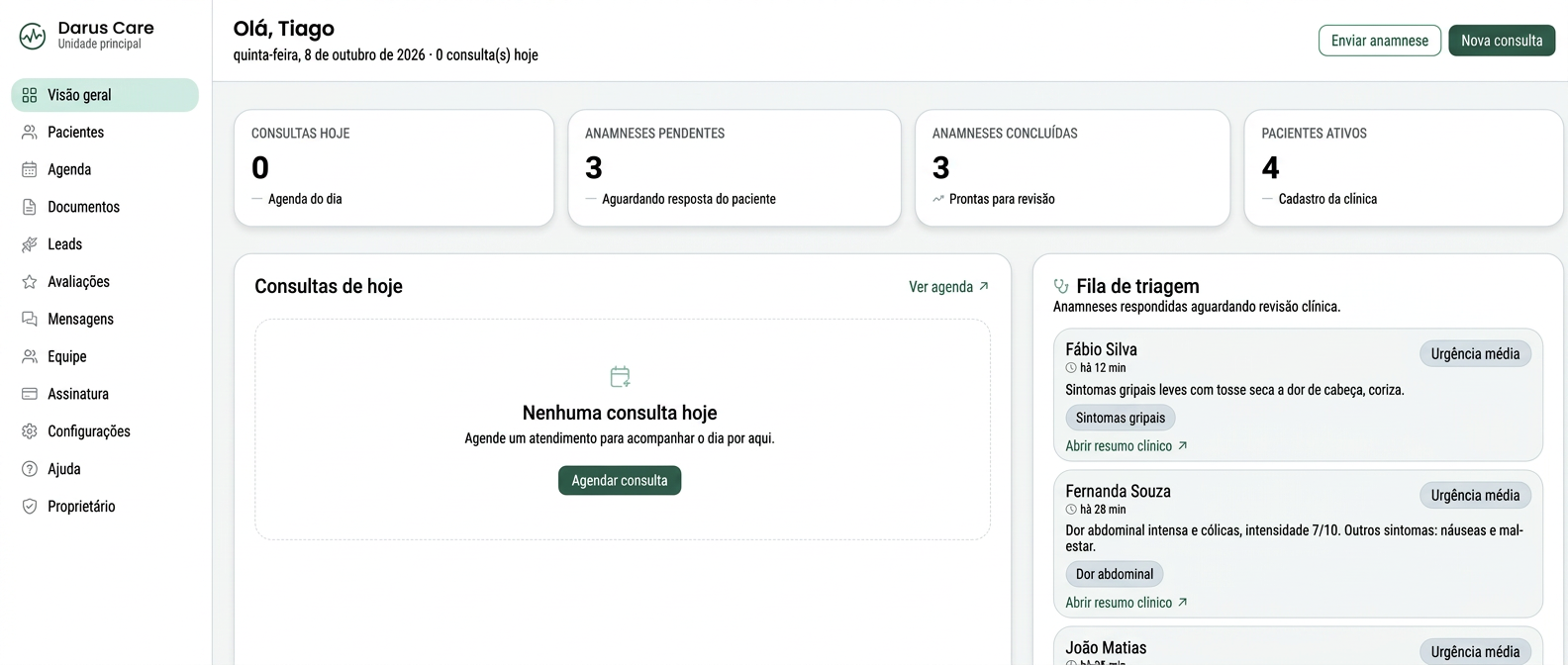Click the Agendar consulta button
1568x665 pixels.
click(620, 481)
